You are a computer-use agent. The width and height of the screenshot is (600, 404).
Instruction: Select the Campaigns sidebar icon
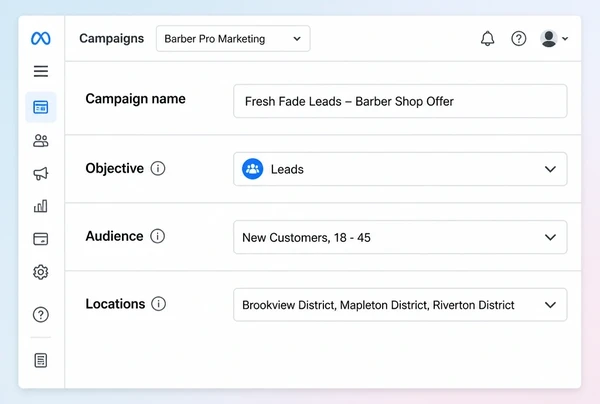[x=41, y=107]
